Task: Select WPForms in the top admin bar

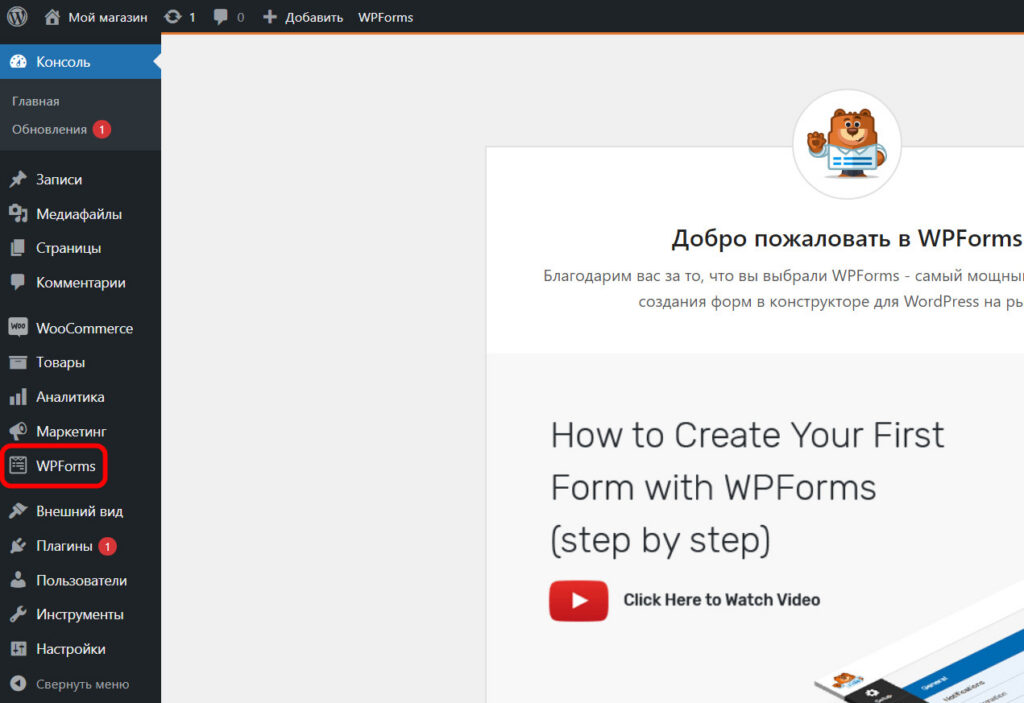Action: tap(385, 17)
